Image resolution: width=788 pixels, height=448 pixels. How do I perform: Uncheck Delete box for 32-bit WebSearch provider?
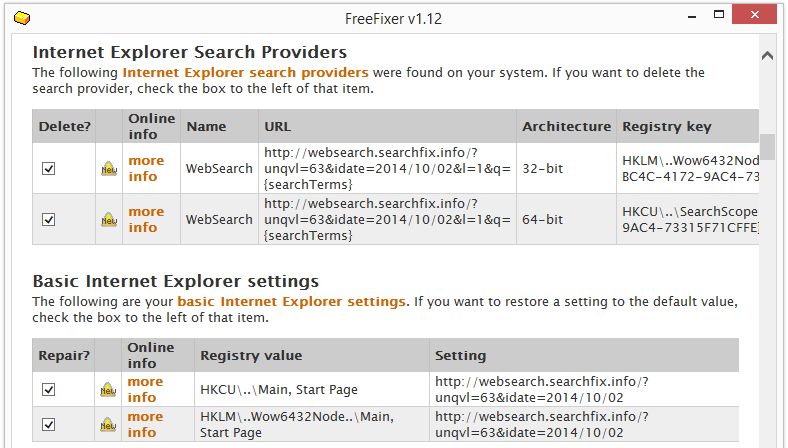49,168
